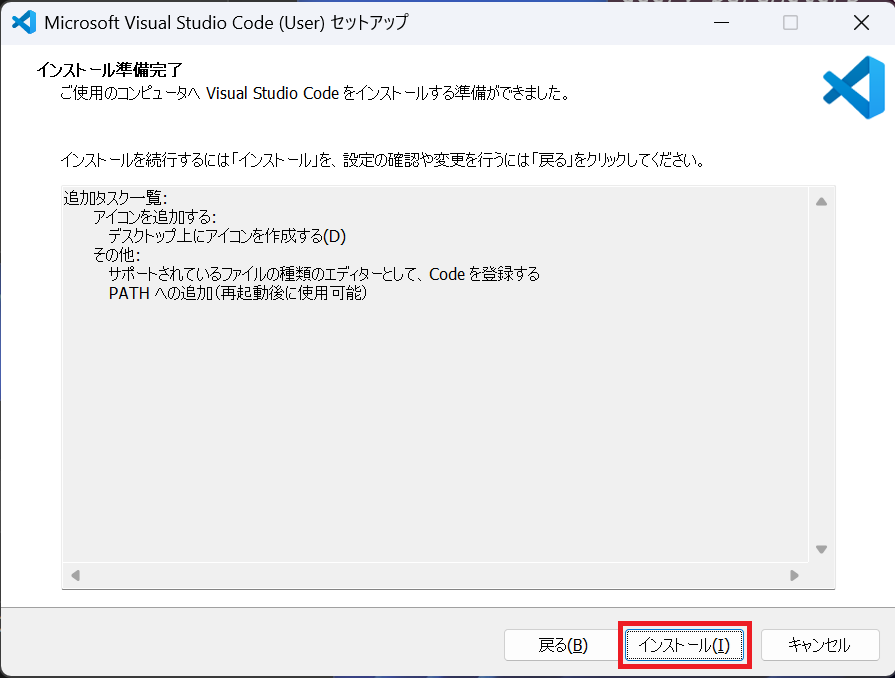Click the PATH への追加 line
The height and width of the screenshot is (678, 895).
click(238, 294)
